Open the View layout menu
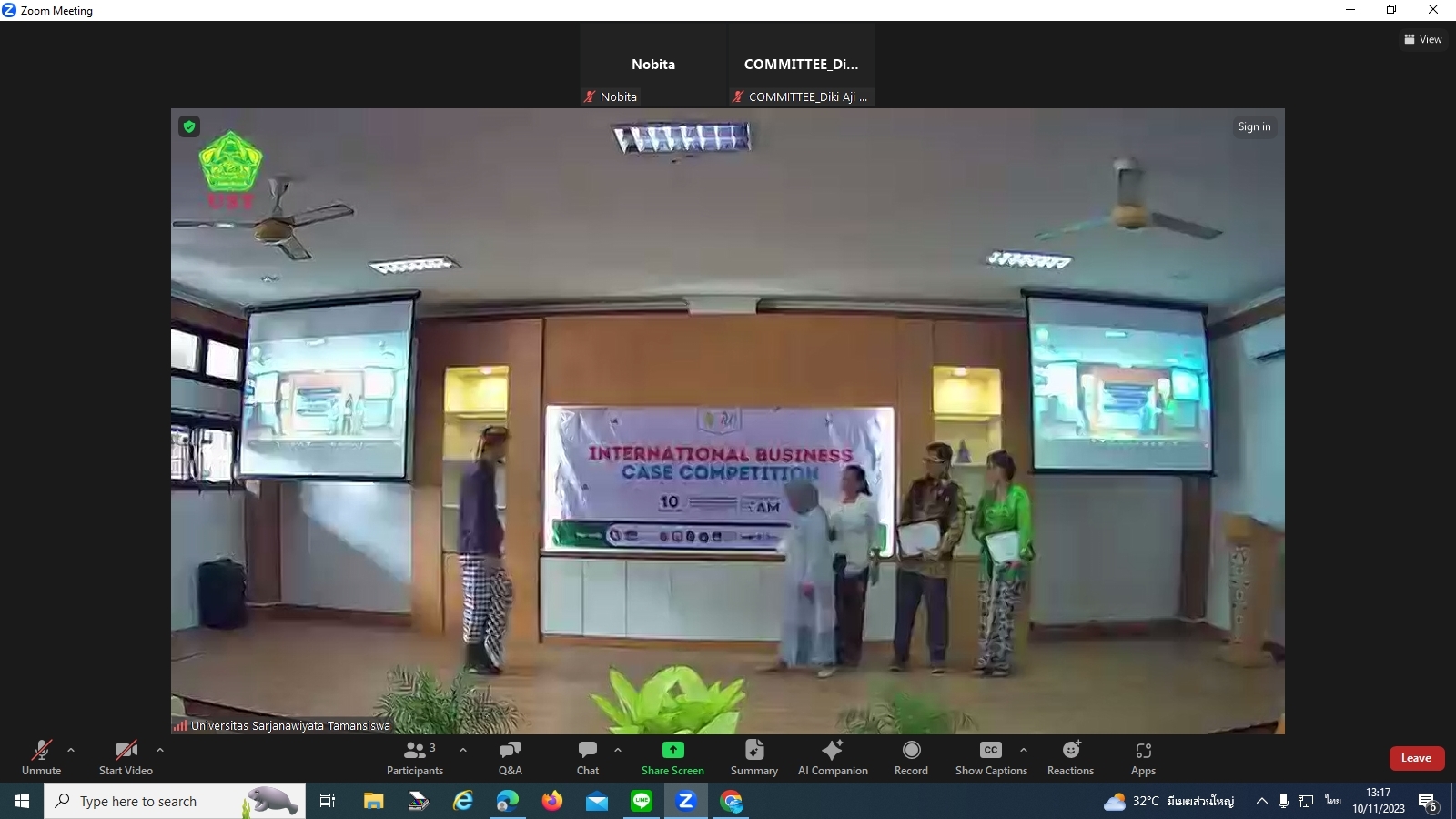The height and width of the screenshot is (819, 1456). point(1423,39)
